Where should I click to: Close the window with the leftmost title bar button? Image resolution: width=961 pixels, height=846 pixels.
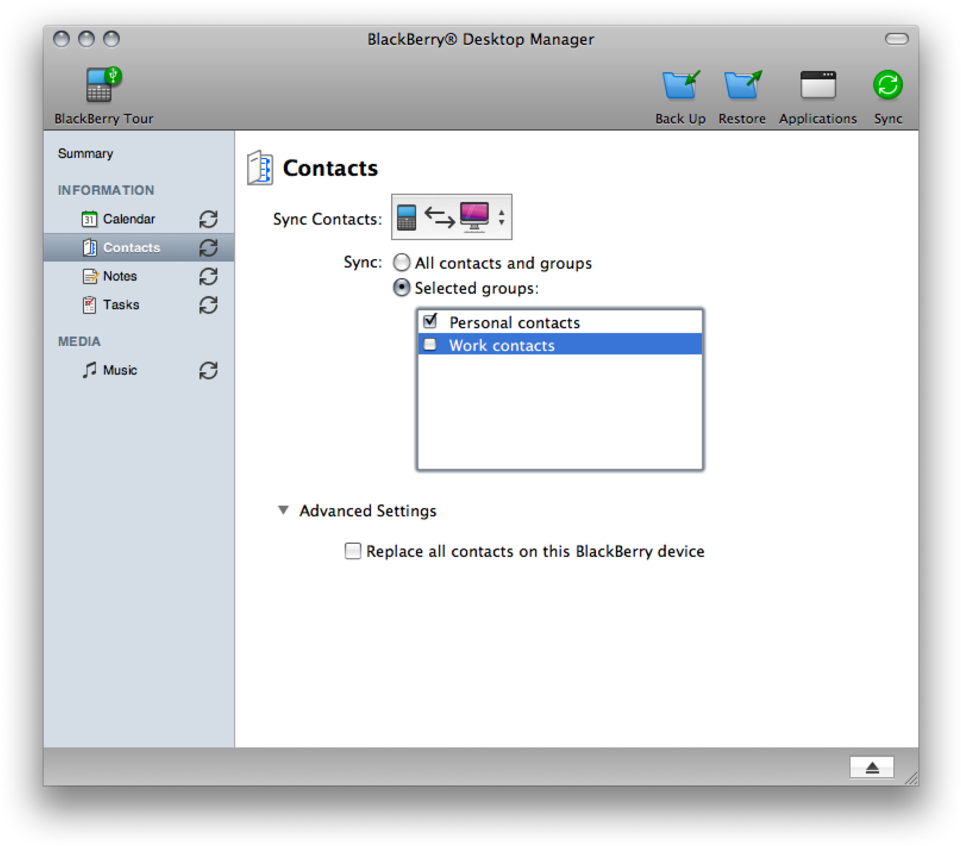pos(61,39)
